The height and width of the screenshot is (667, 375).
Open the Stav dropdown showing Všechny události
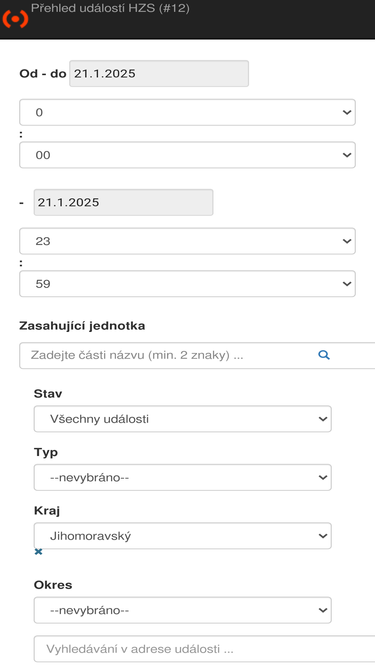183,419
